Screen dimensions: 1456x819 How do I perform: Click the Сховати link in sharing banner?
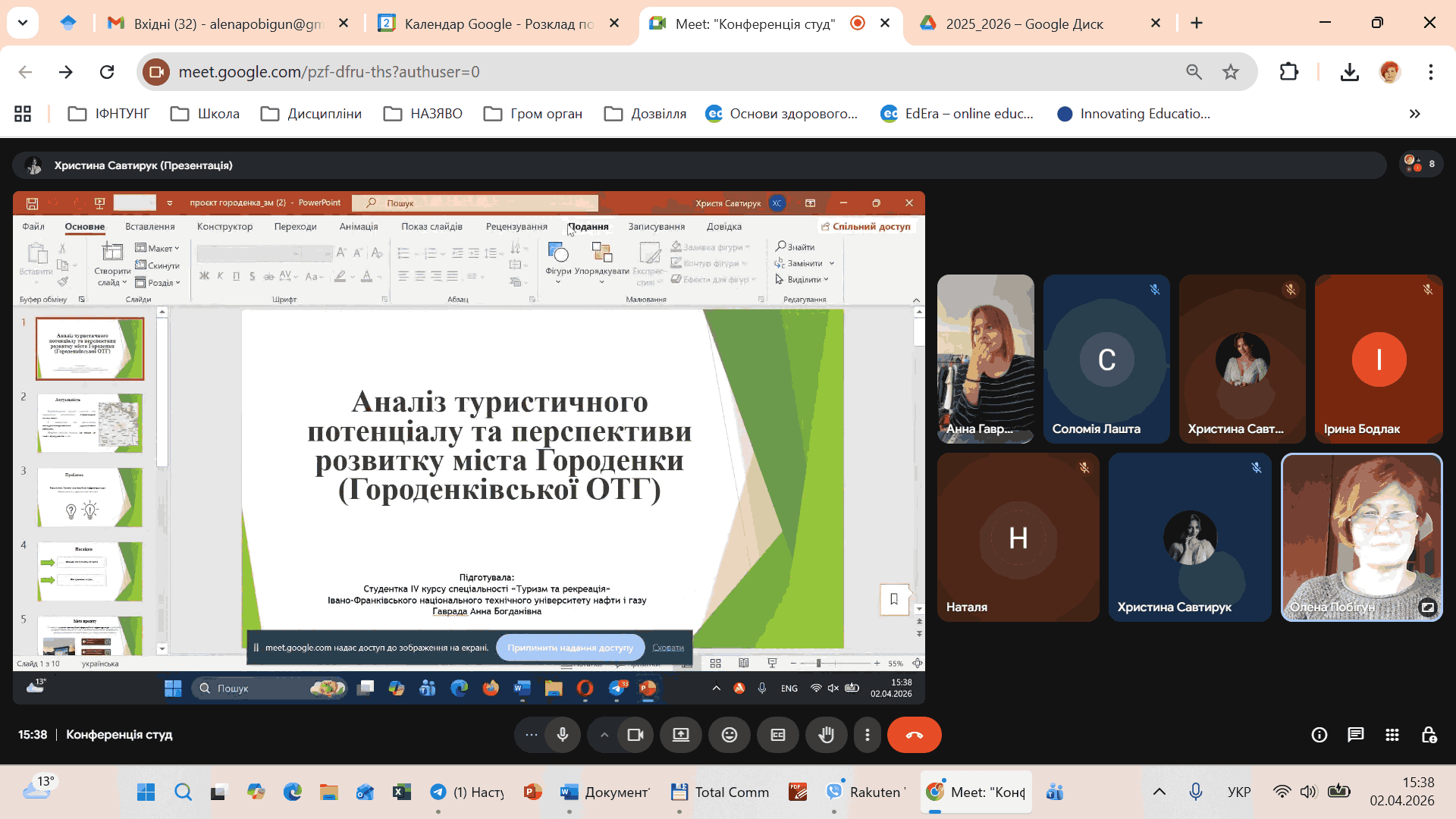[667, 648]
